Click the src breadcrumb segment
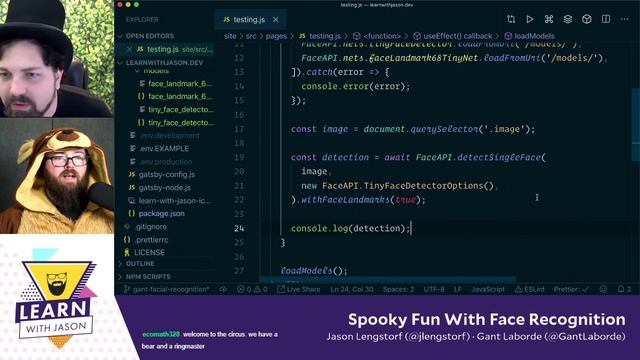Viewport: 640px width, 360px height. click(x=251, y=36)
